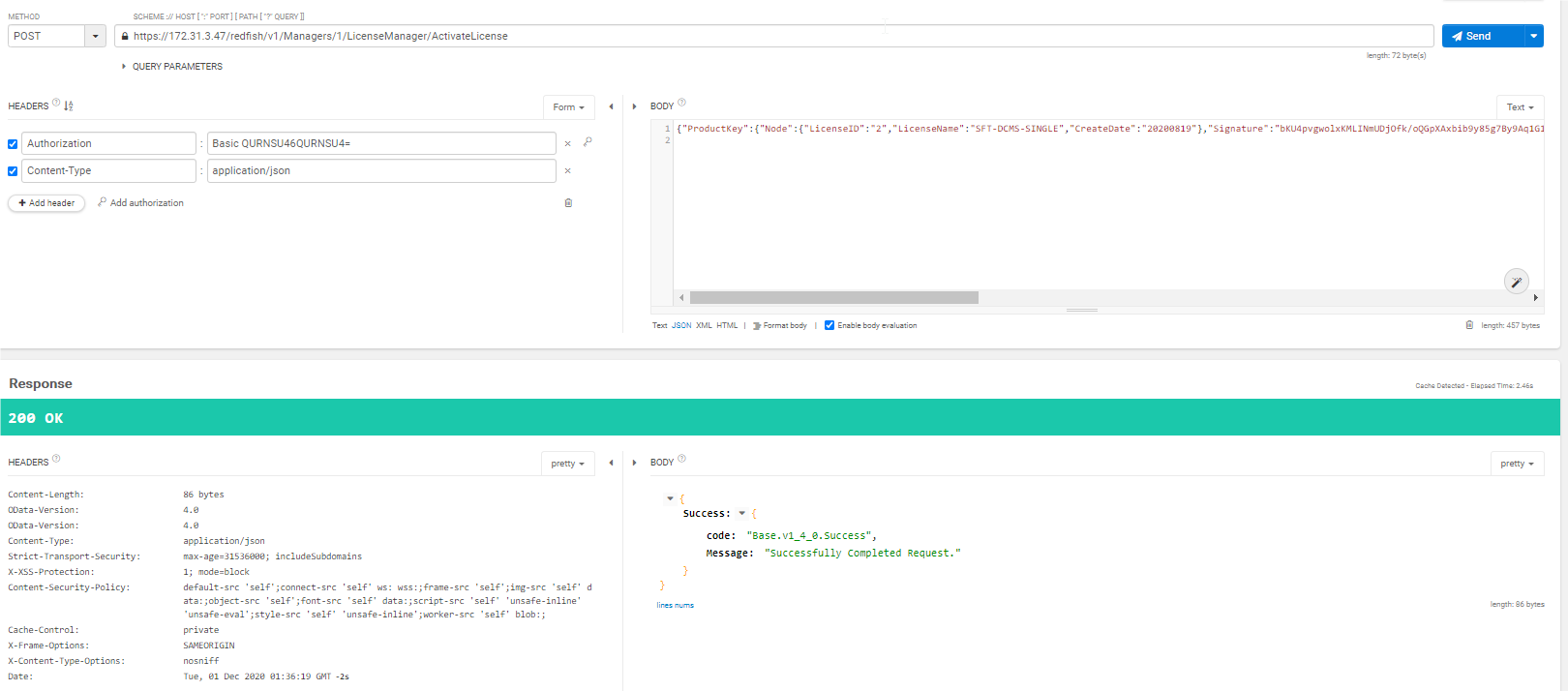Delete the Content-Type header row
The image size is (1568, 691).
tap(567, 171)
